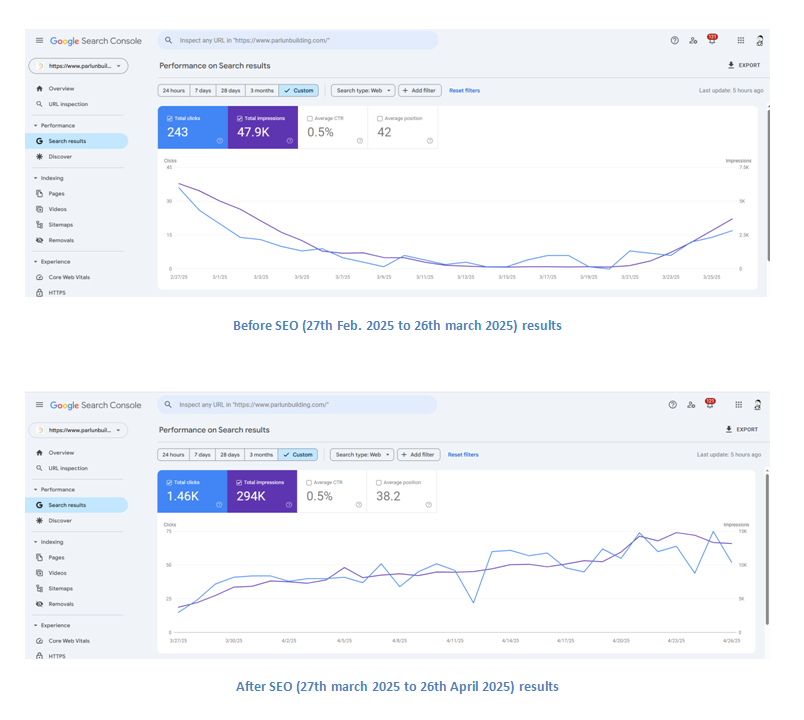Open the Help icon in the Before SEO header

coord(675,41)
